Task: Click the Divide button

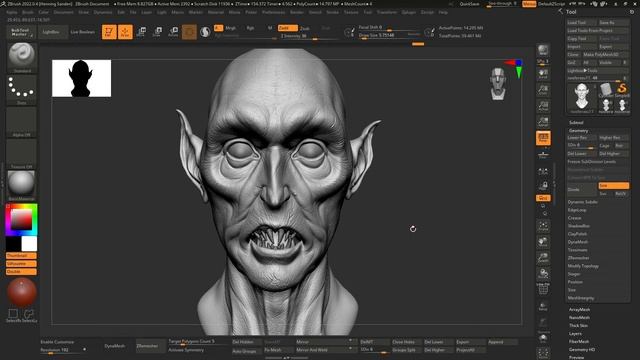Action: click(582, 190)
